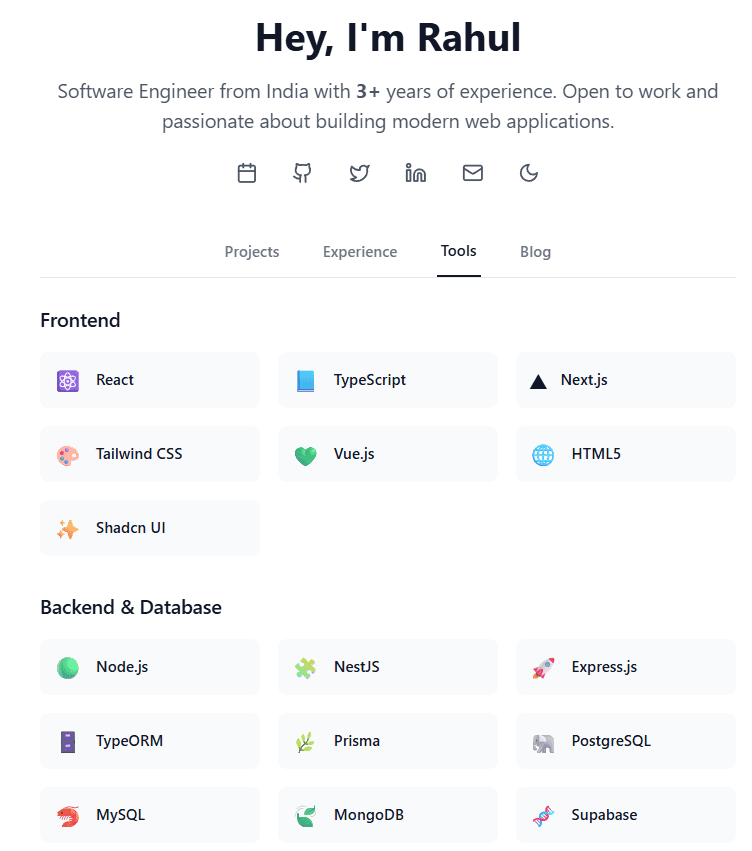Select the Prisma tool card
Image resolution: width=752 pixels, height=851 pixels.
click(x=387, y=741)
